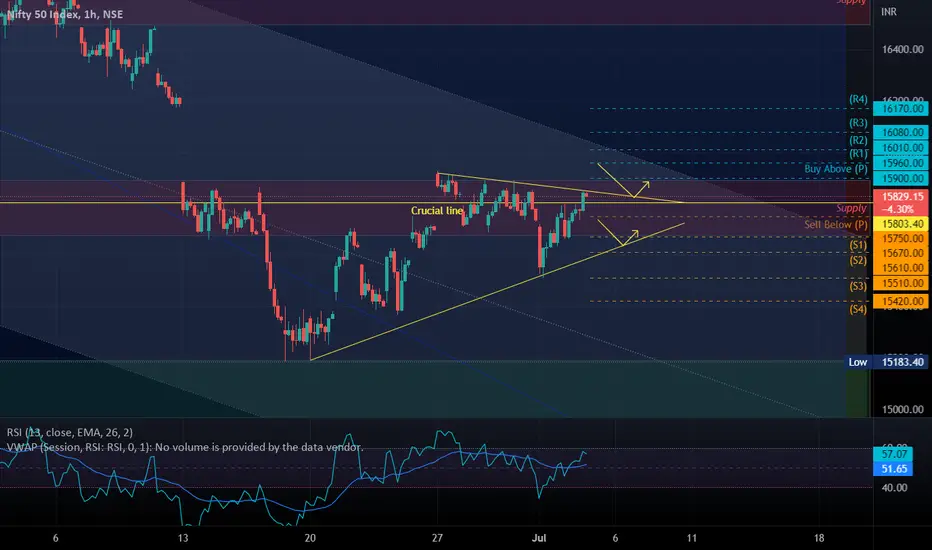Click the date label 18 on time axis
The image size is (932, 550).
[x=819, y=538]
